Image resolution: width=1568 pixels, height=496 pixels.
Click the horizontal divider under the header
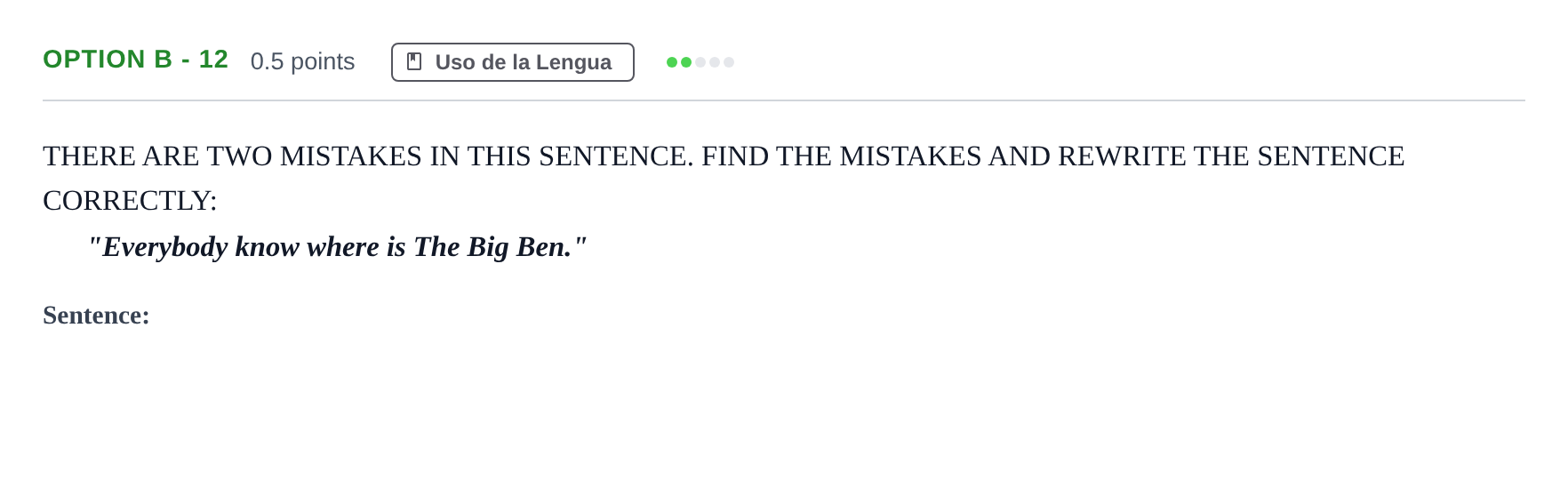pos(784,100)
